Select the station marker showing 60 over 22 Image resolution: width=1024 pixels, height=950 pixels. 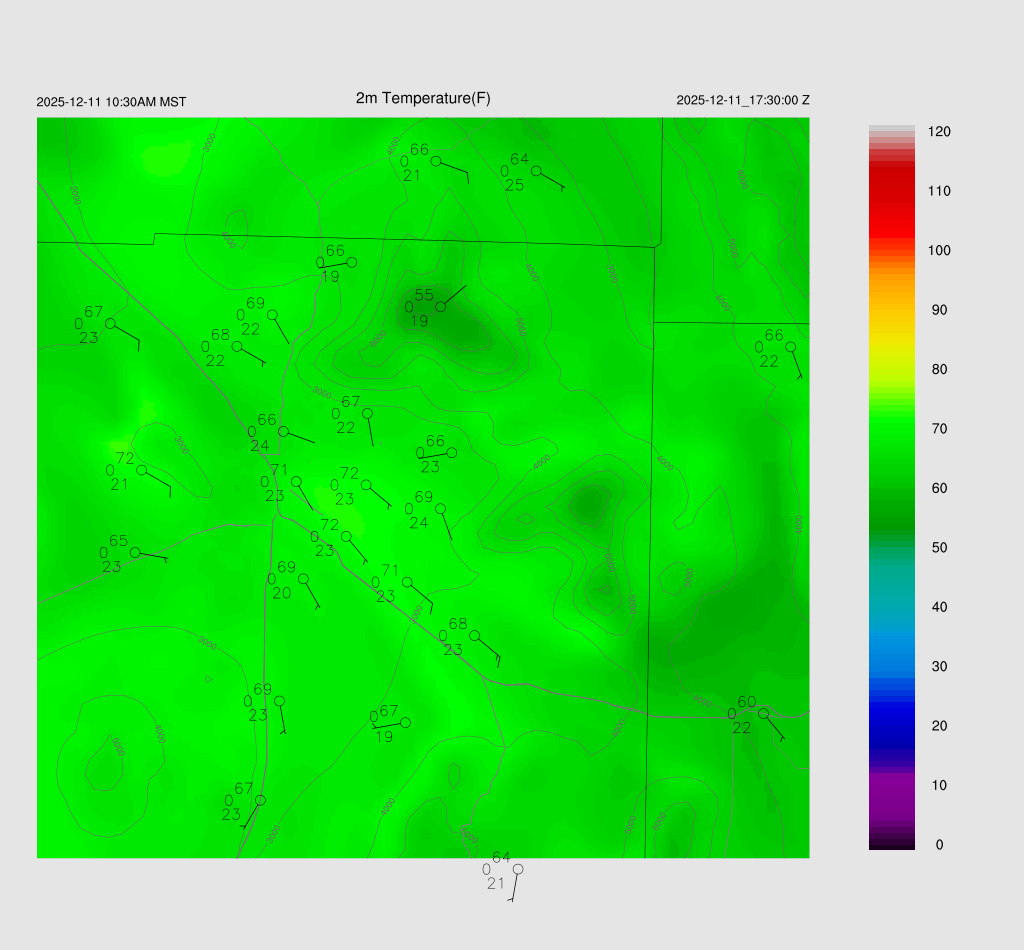[x=763, y=714]
